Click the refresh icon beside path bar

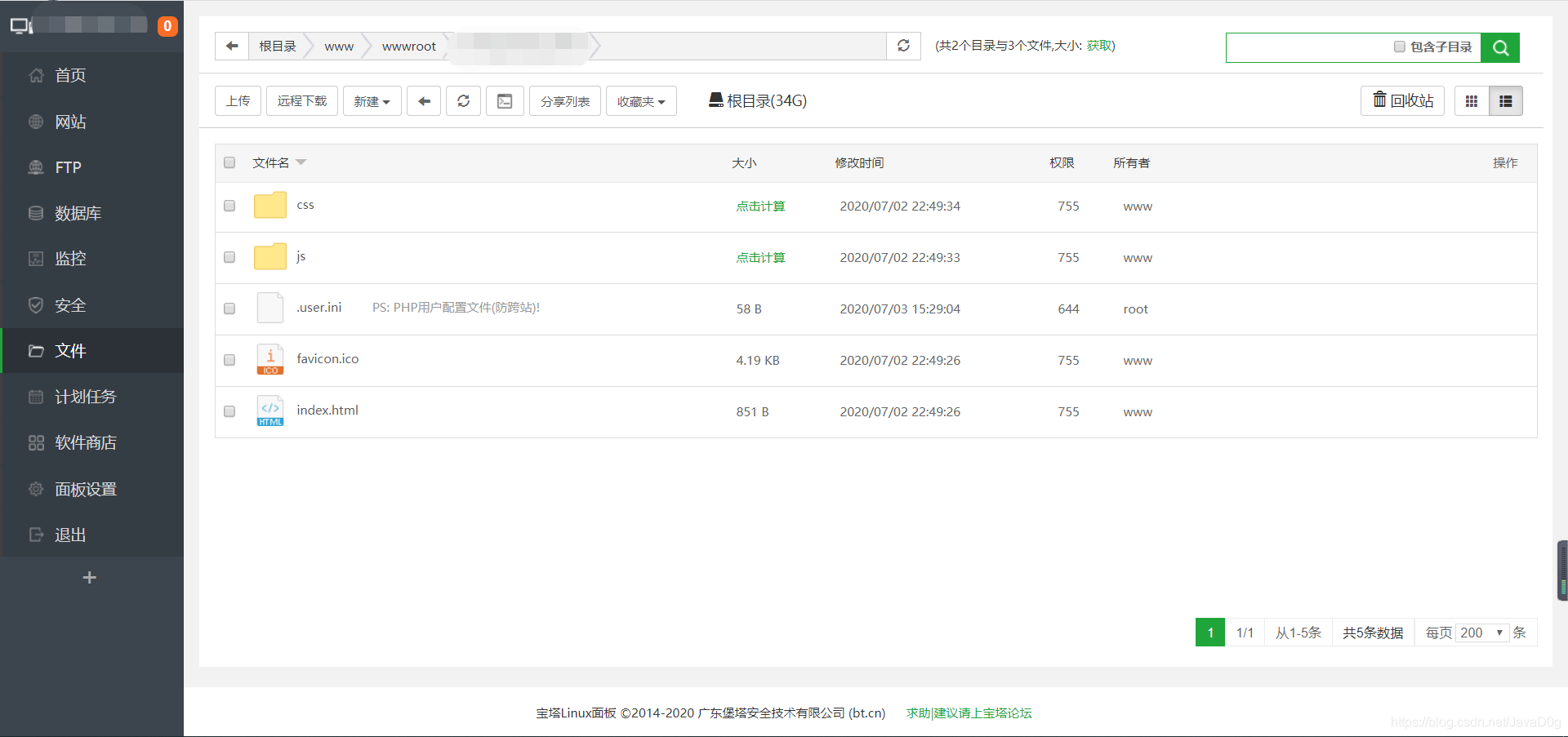pyautogui.click(x=903, y=46)
